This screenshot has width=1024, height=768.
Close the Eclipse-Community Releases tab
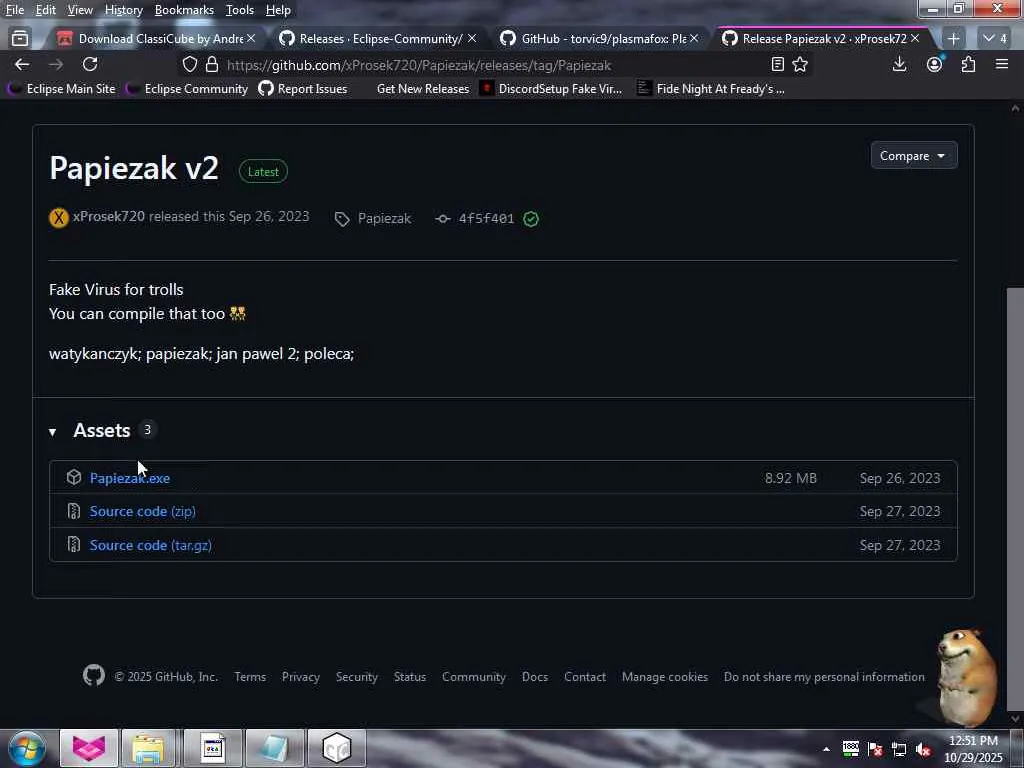click(472, 39)
